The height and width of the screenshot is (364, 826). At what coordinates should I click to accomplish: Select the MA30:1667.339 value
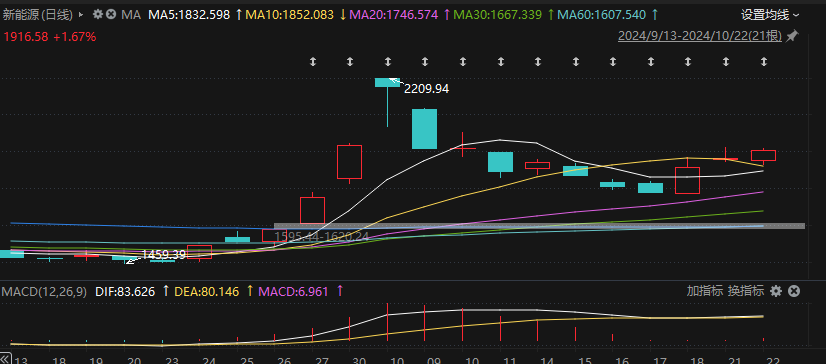[497, 15]
